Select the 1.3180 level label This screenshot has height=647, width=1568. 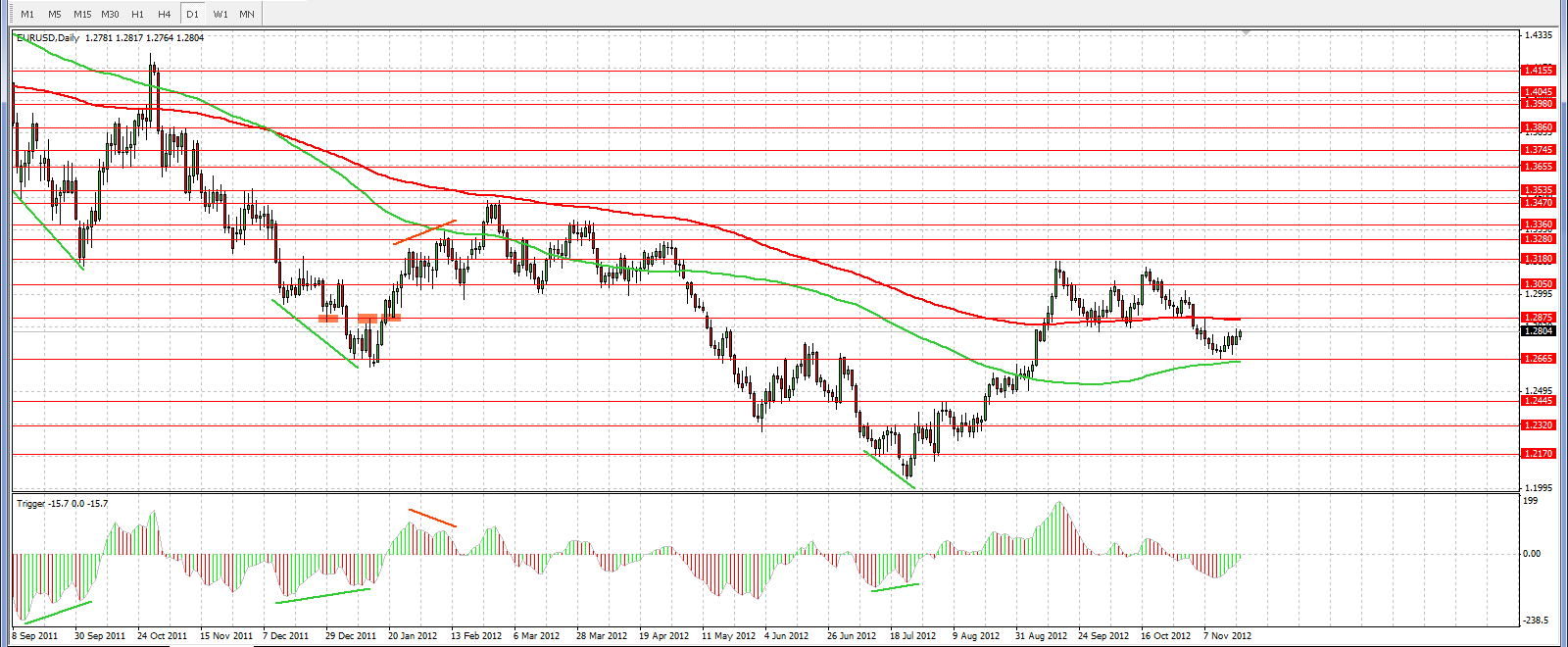click(1538, 259)
